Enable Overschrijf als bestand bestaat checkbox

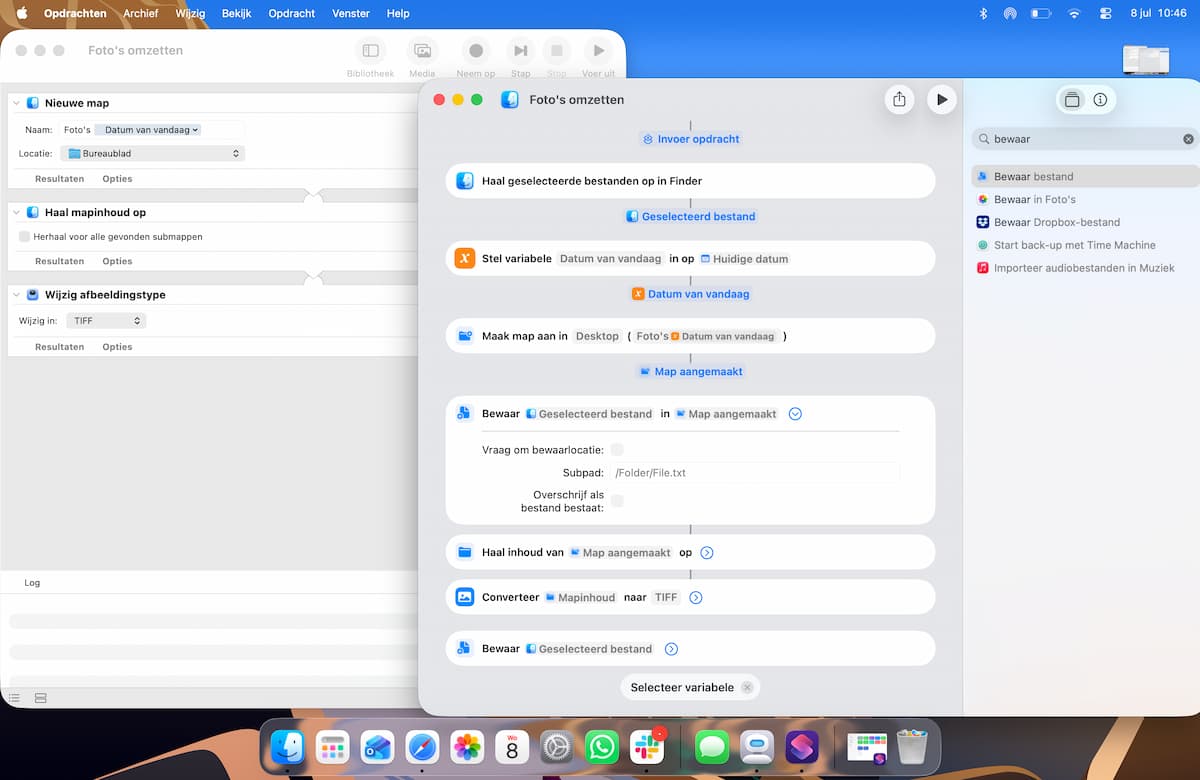point(617,501)
